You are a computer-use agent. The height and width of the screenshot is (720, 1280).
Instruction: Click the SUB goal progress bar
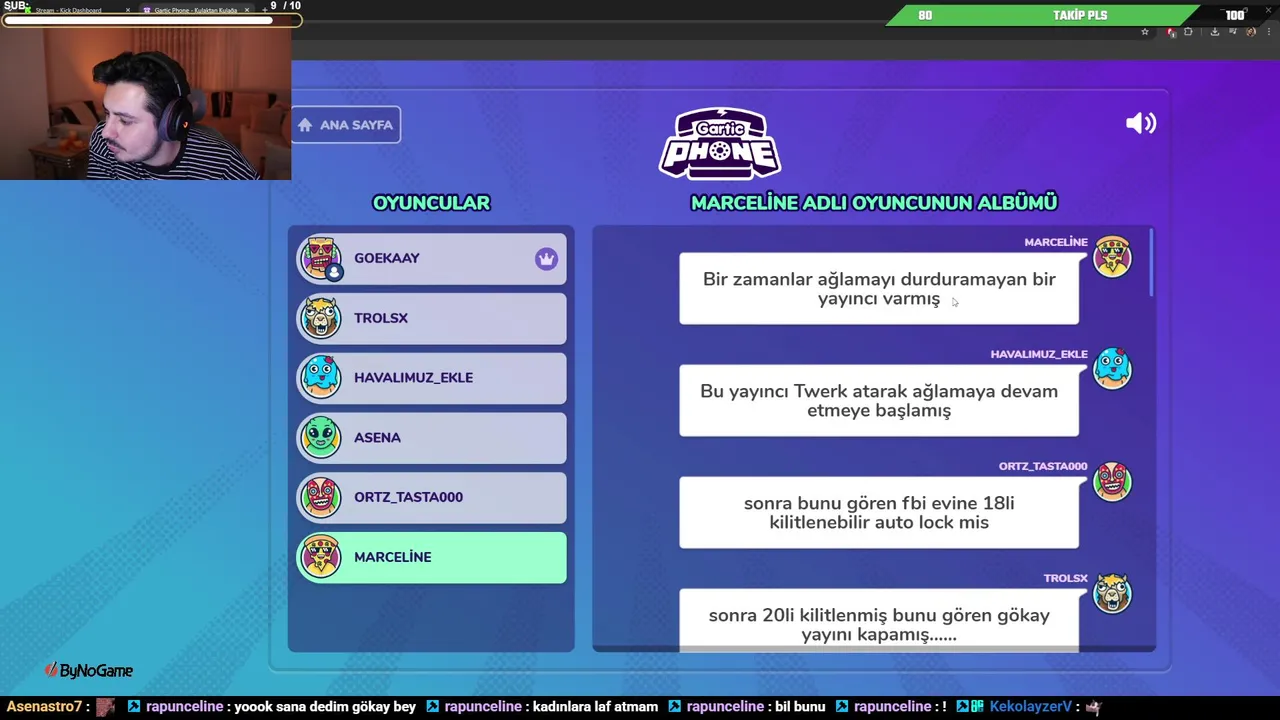[150, 20]
